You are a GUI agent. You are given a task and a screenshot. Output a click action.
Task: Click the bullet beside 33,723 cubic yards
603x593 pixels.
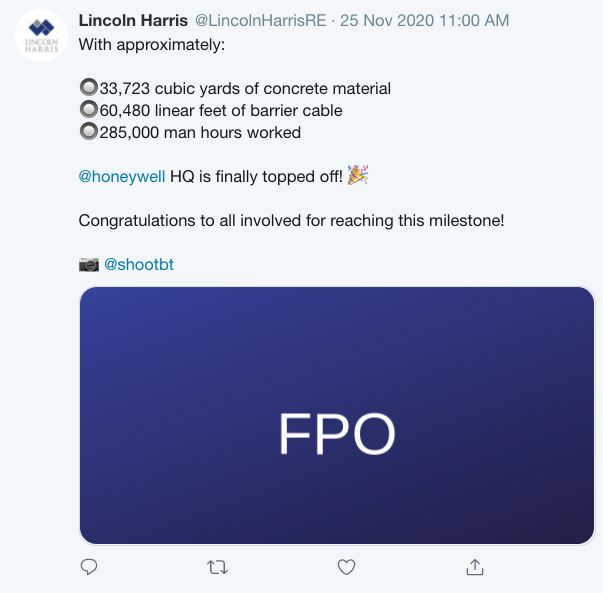pos(88,89)
